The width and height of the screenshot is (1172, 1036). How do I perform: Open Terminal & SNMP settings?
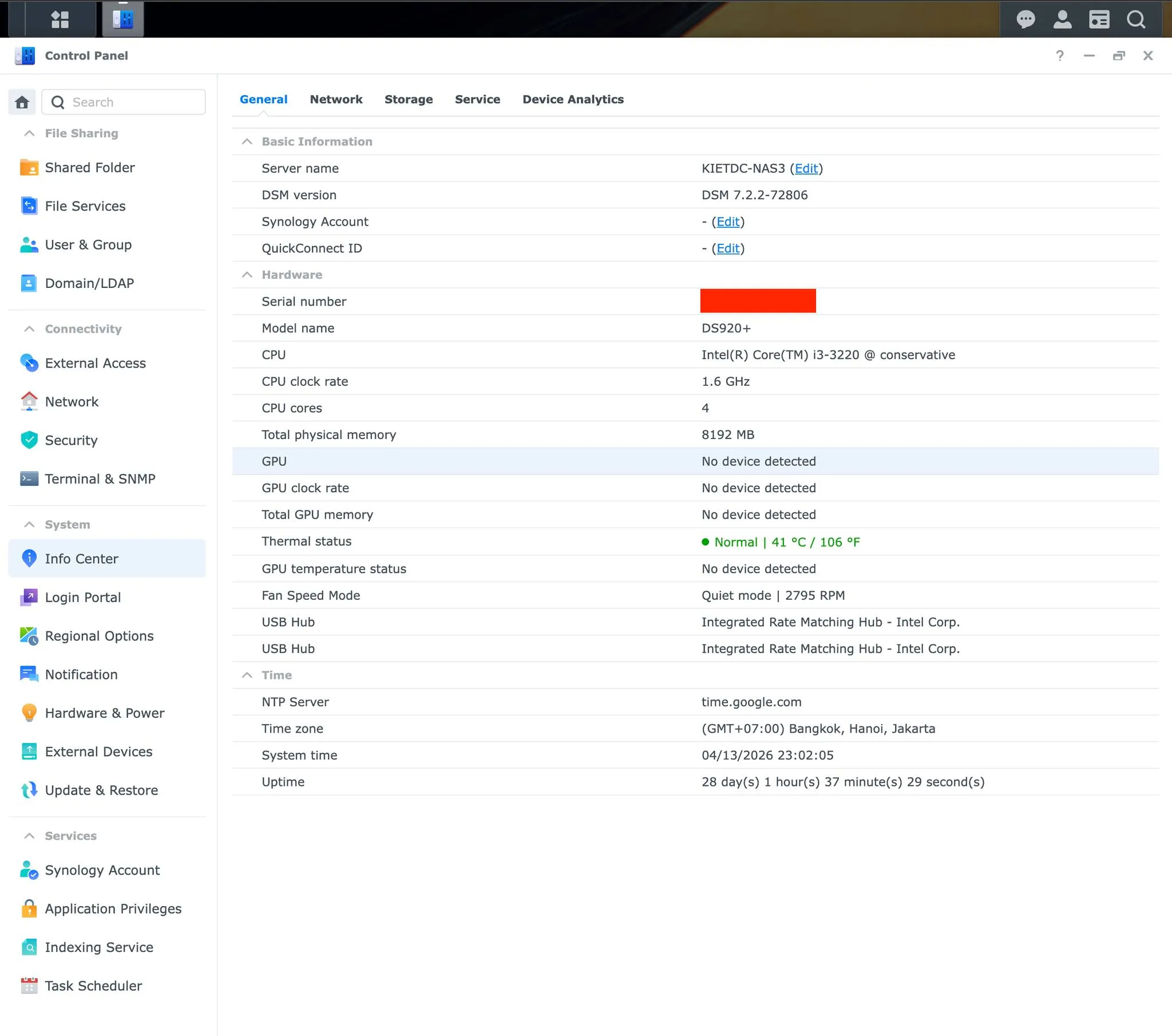pos(107,479)
